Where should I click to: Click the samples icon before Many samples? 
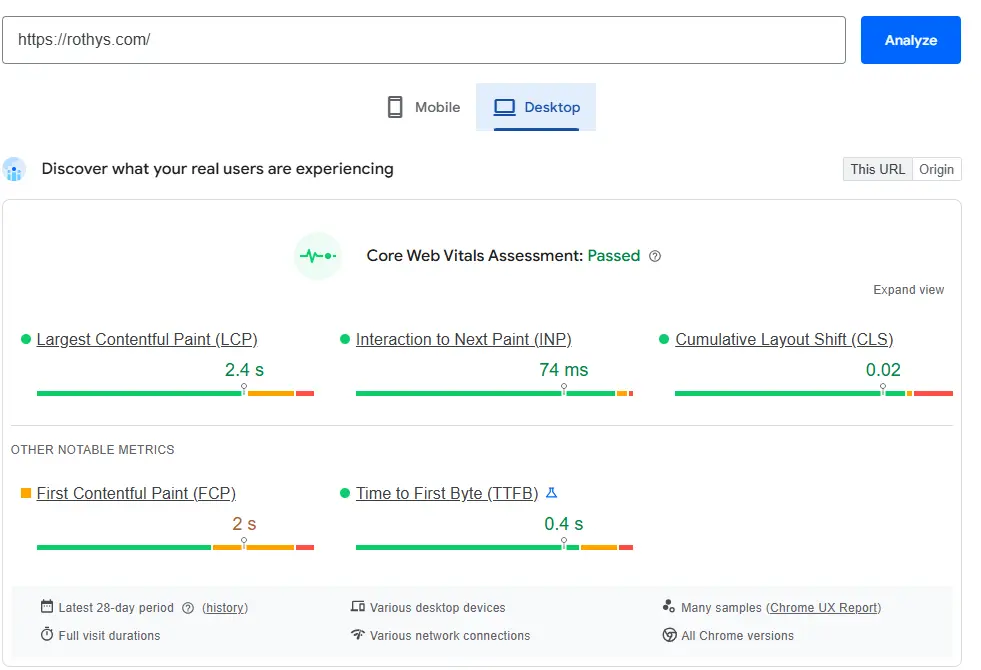click(x=670, y=607)
